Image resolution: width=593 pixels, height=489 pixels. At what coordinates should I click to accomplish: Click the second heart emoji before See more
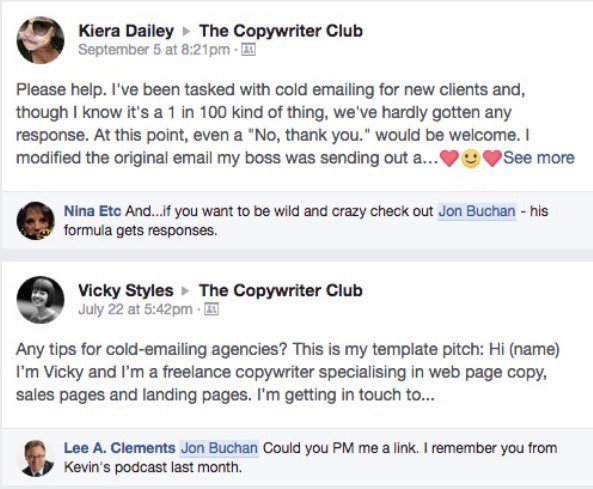pyautogui.click(x=492, y=158)
